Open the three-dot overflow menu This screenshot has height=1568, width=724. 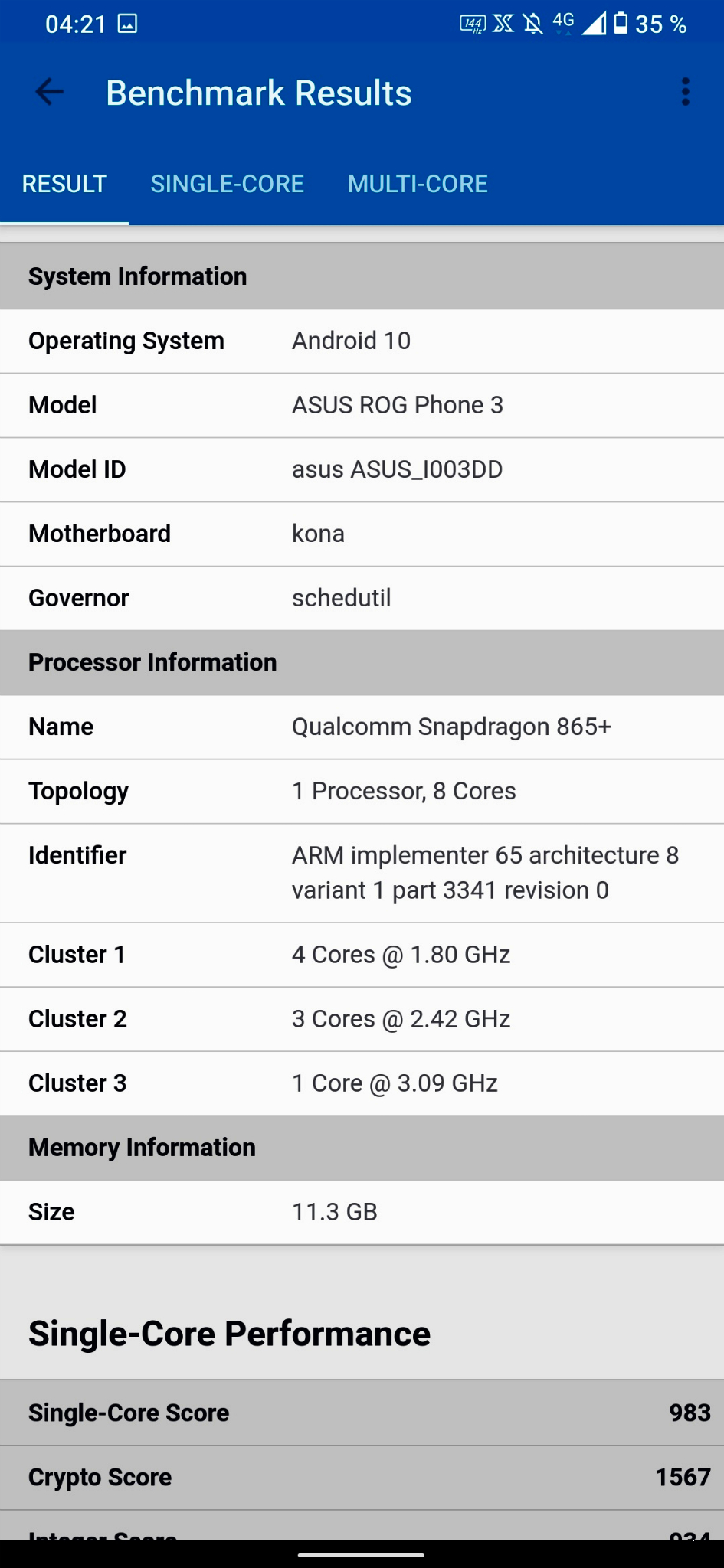coord(685,93)
